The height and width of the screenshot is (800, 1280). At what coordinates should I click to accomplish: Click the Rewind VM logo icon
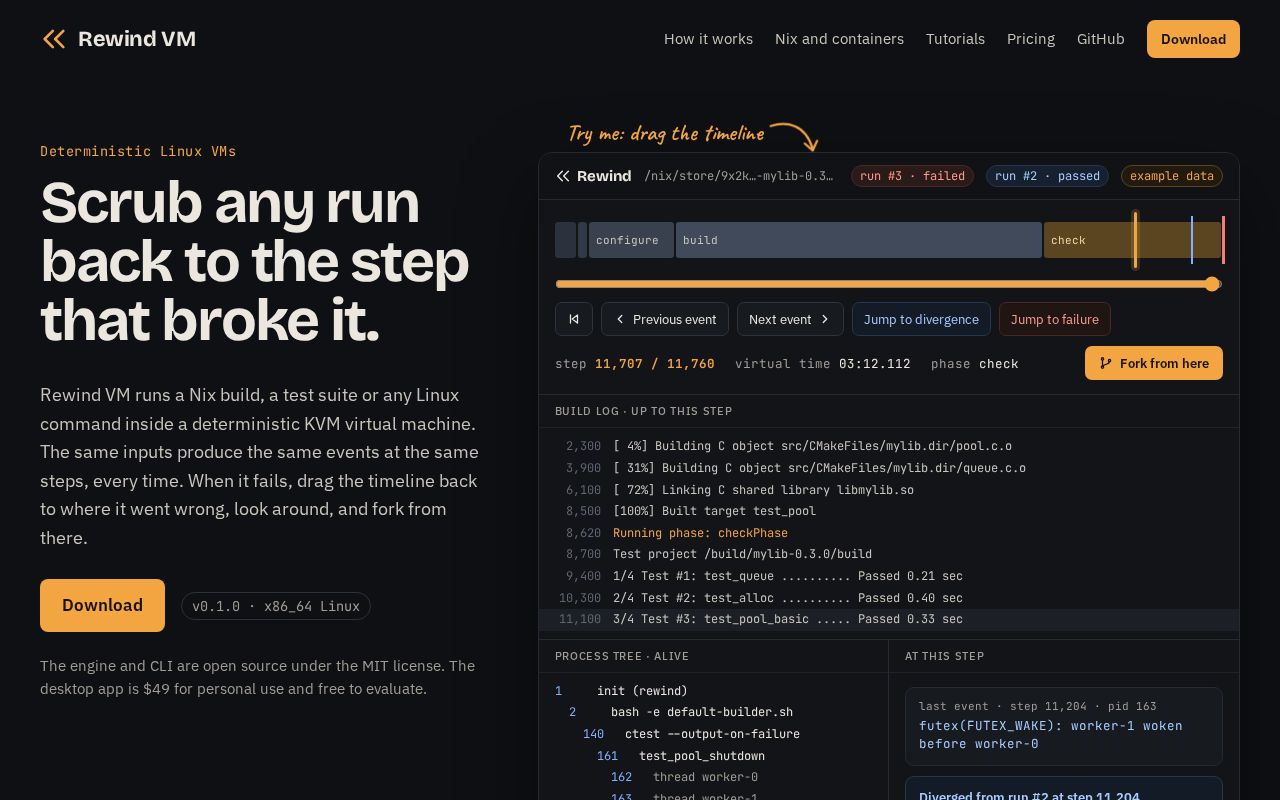54,39
